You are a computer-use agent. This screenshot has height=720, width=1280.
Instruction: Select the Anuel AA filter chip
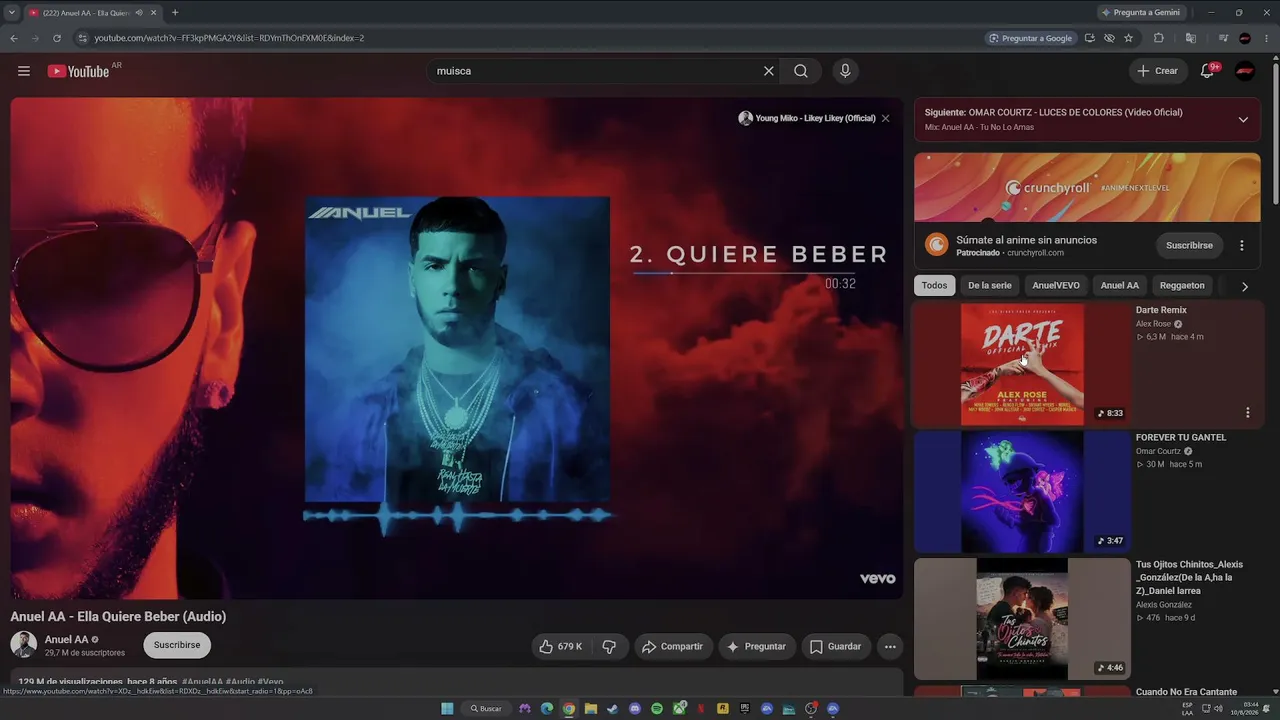pyautogui.click(x=1120, y=285)
